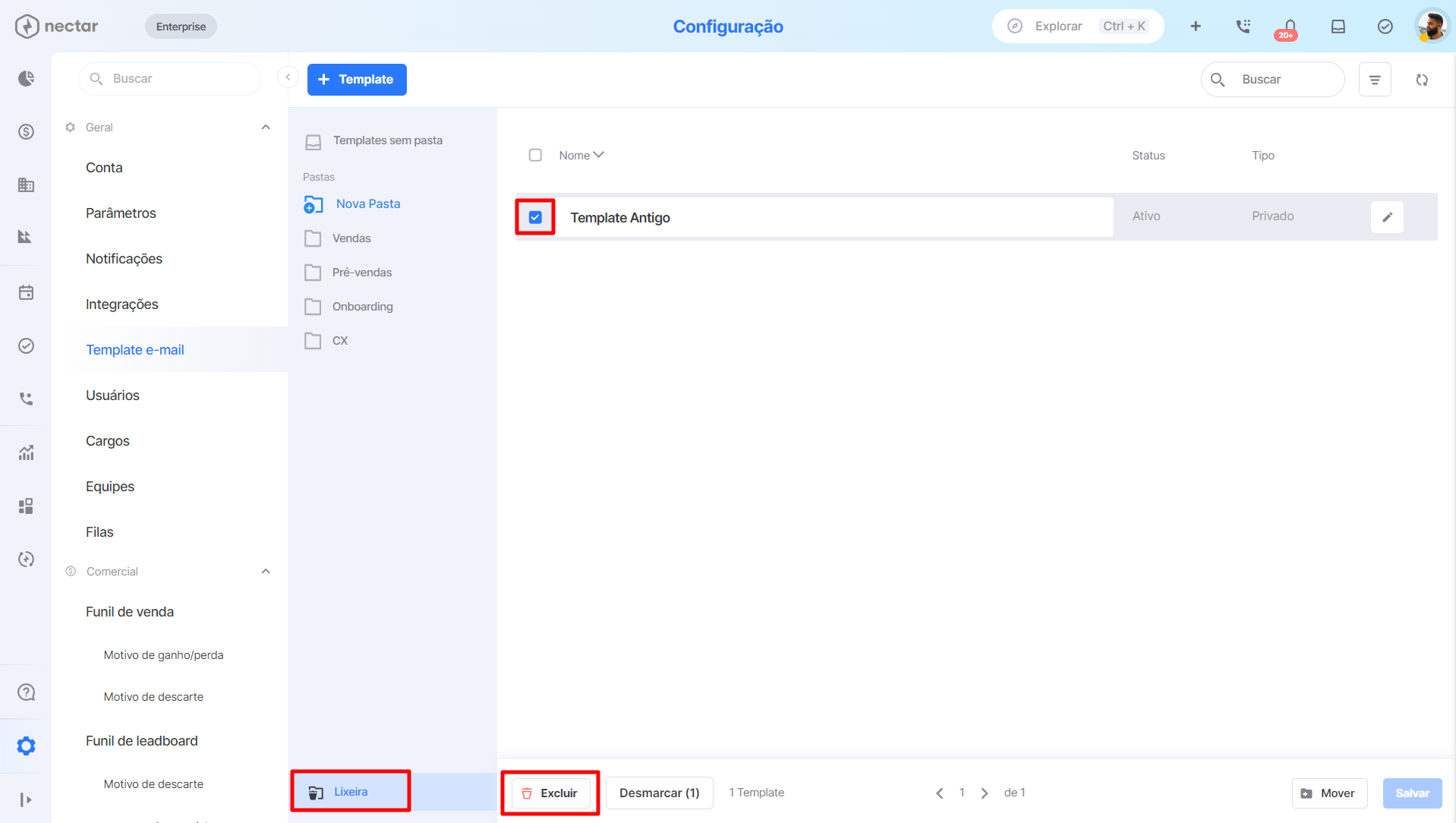
Task: Open Funil de venda settings
Action: [129, 612]
